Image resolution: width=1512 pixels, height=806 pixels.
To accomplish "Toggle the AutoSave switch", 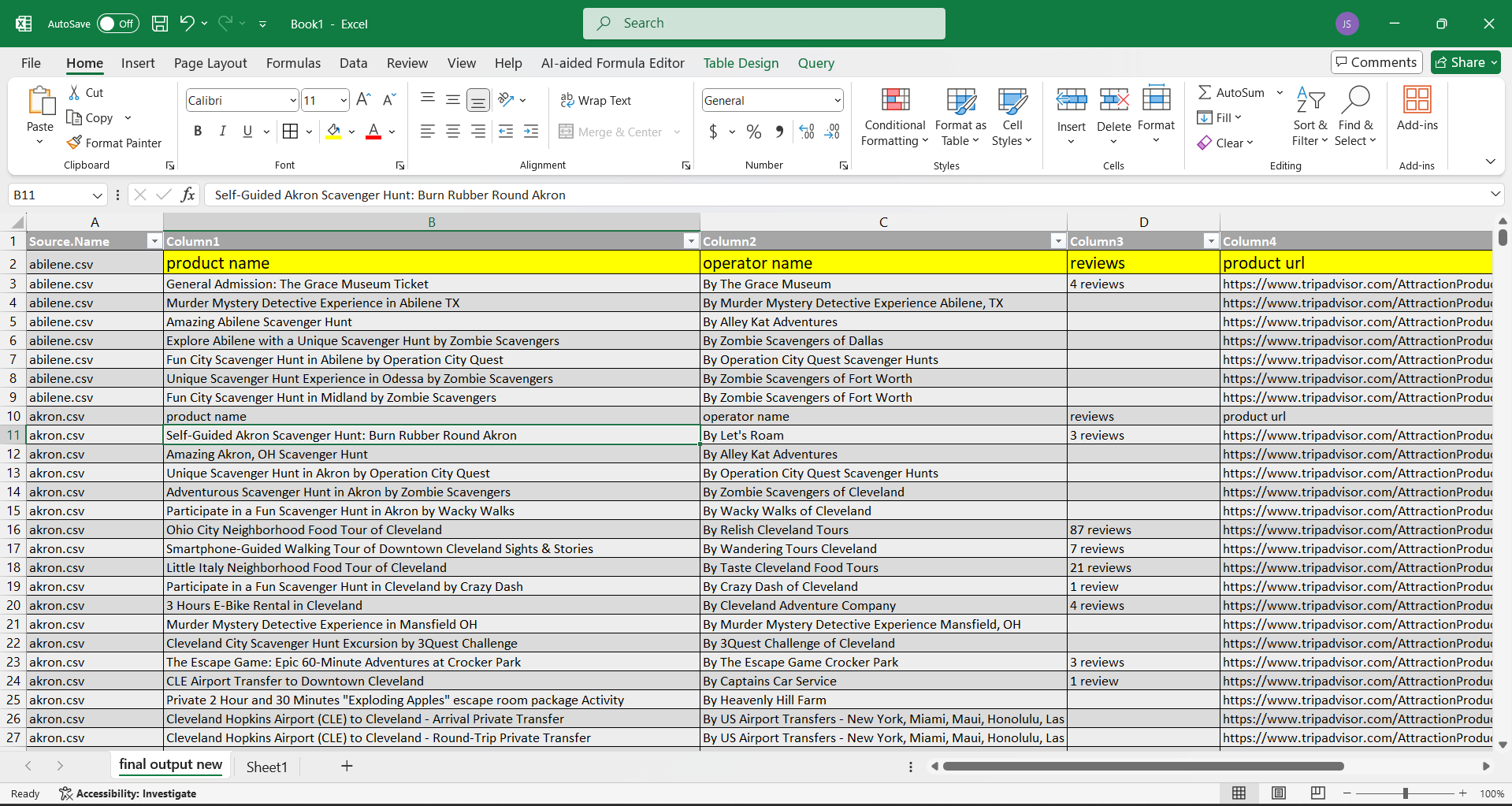I will 118,24.
